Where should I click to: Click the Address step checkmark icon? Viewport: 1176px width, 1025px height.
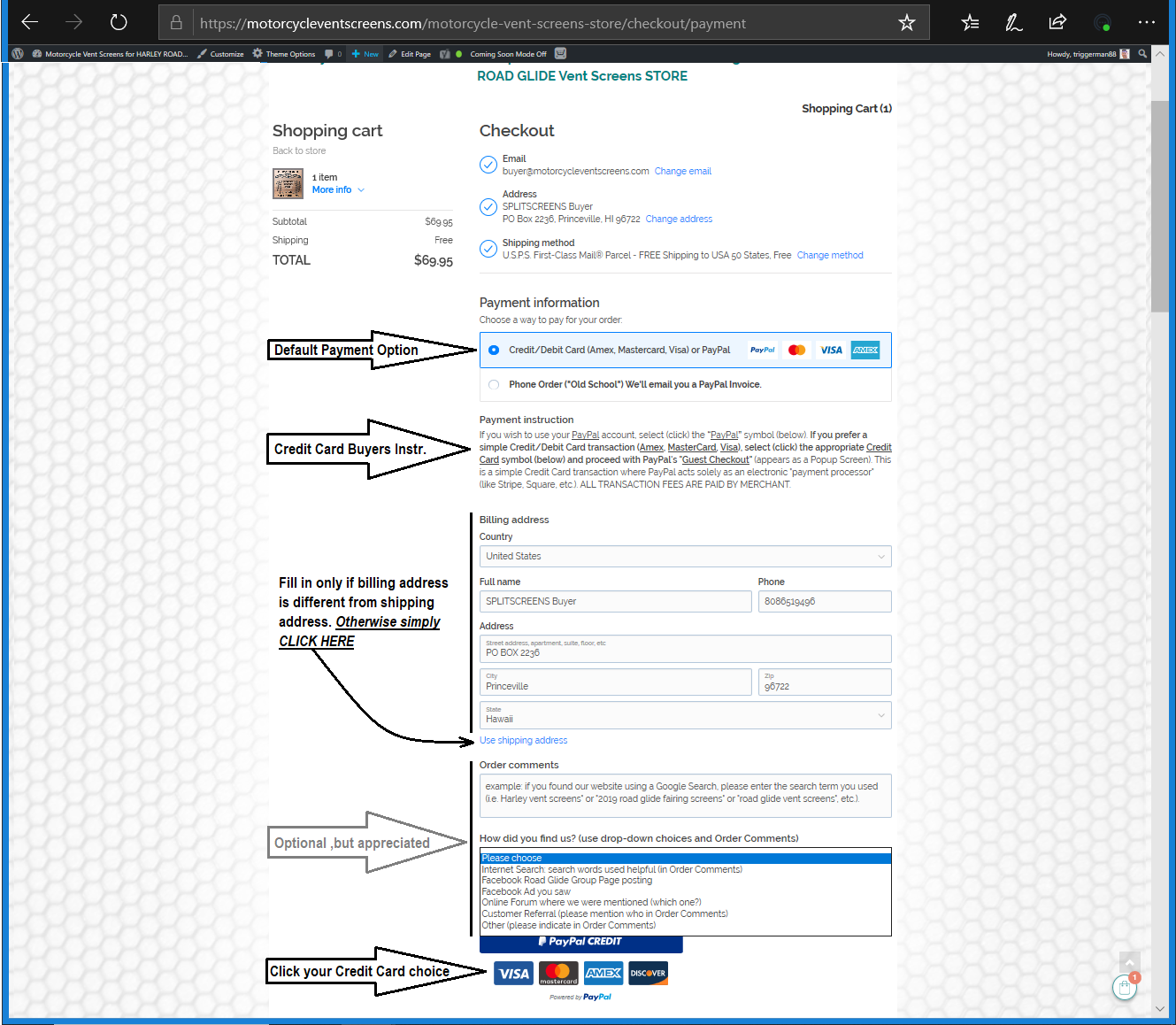[x=488, y=207]
